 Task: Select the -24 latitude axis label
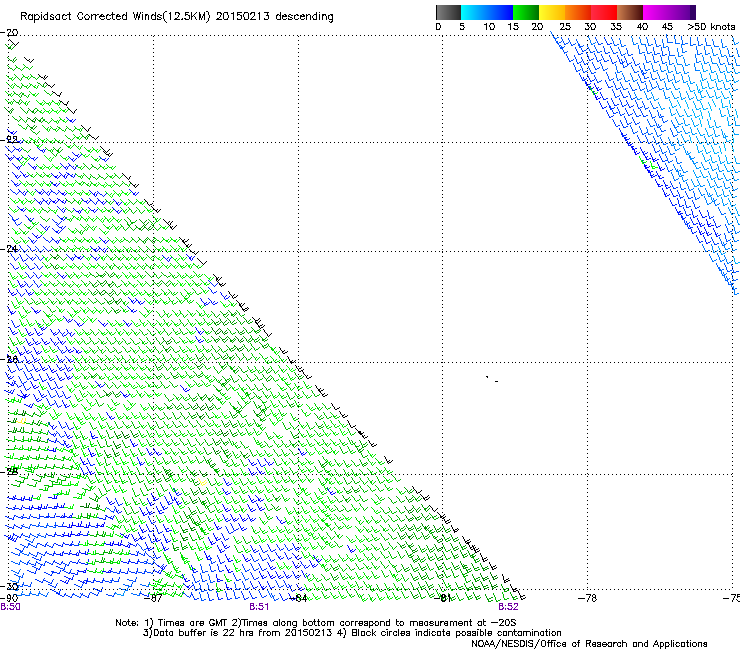point(10,249)
